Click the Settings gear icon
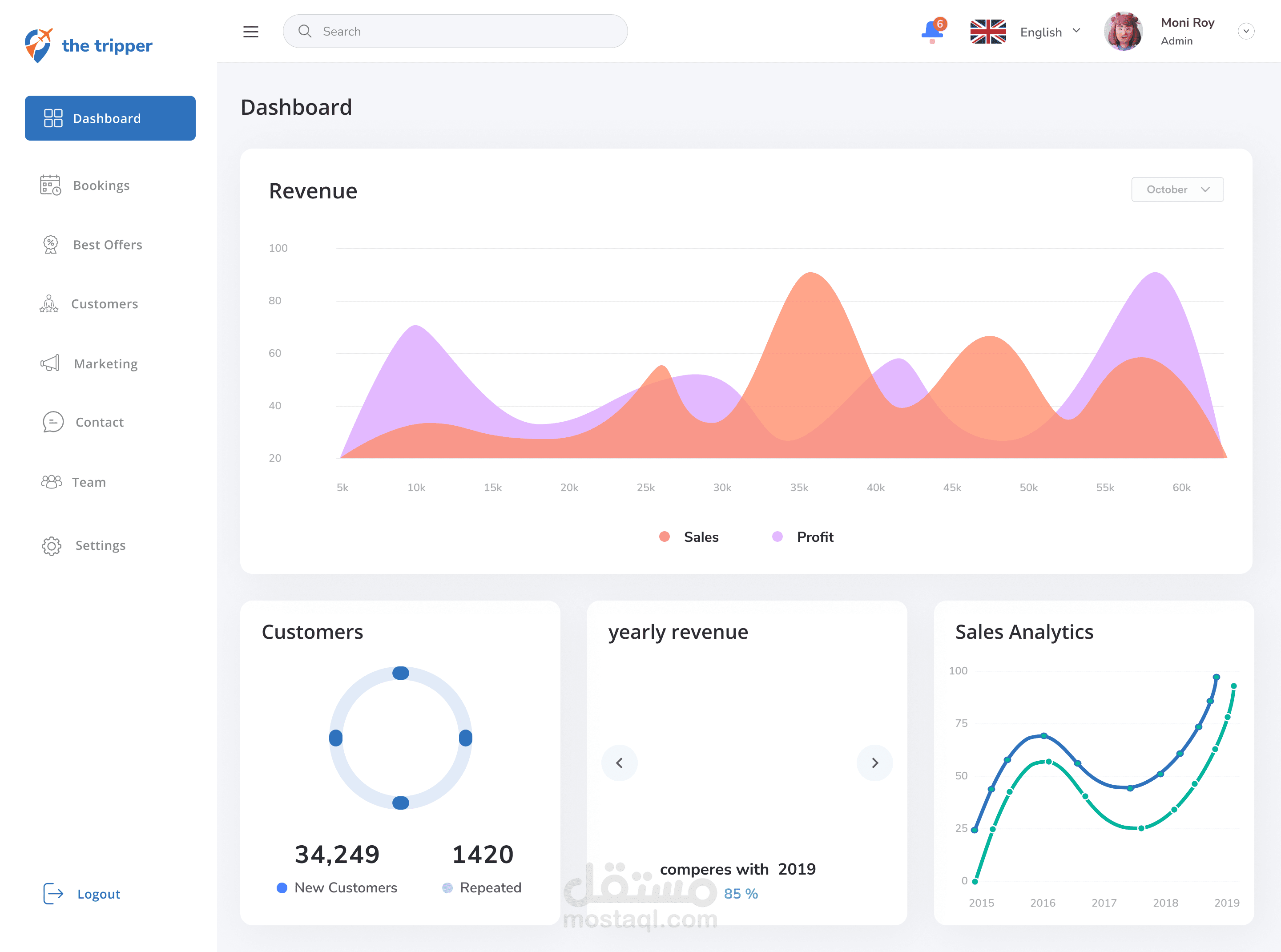 pos(51,545)
